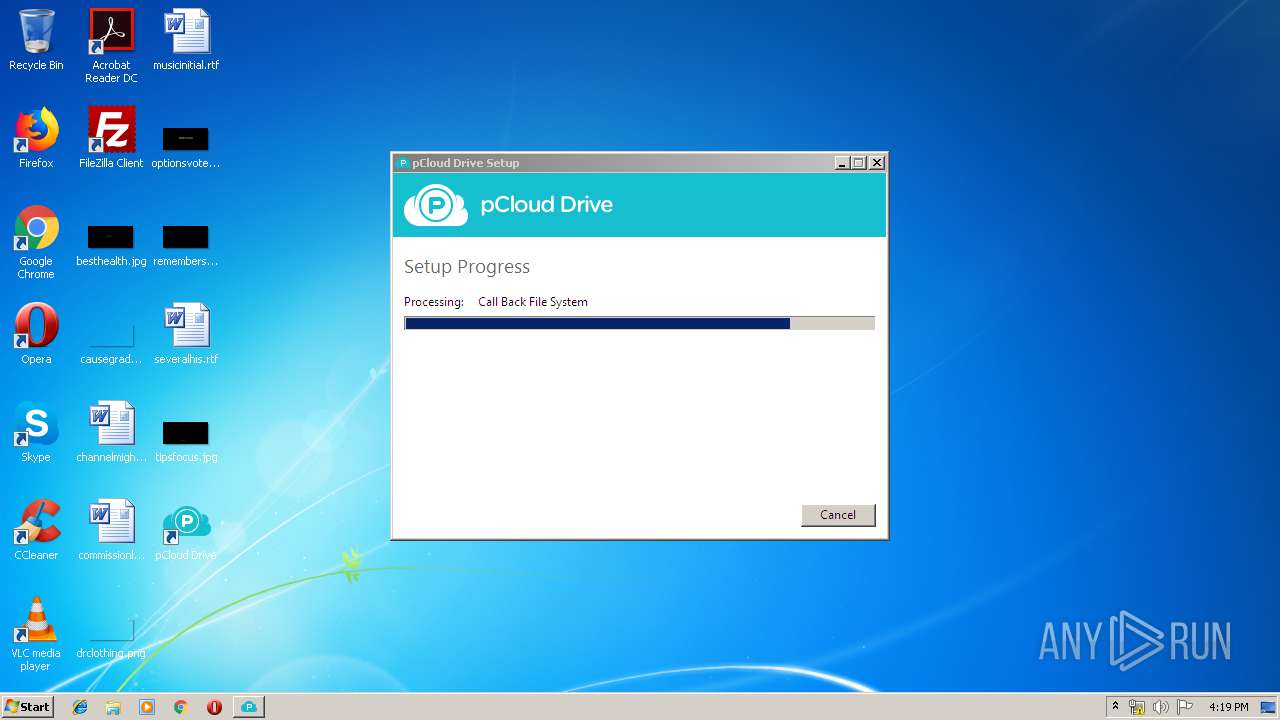Open Windows Explorer from taskbar
The image size is (1280, 720).
113,707
